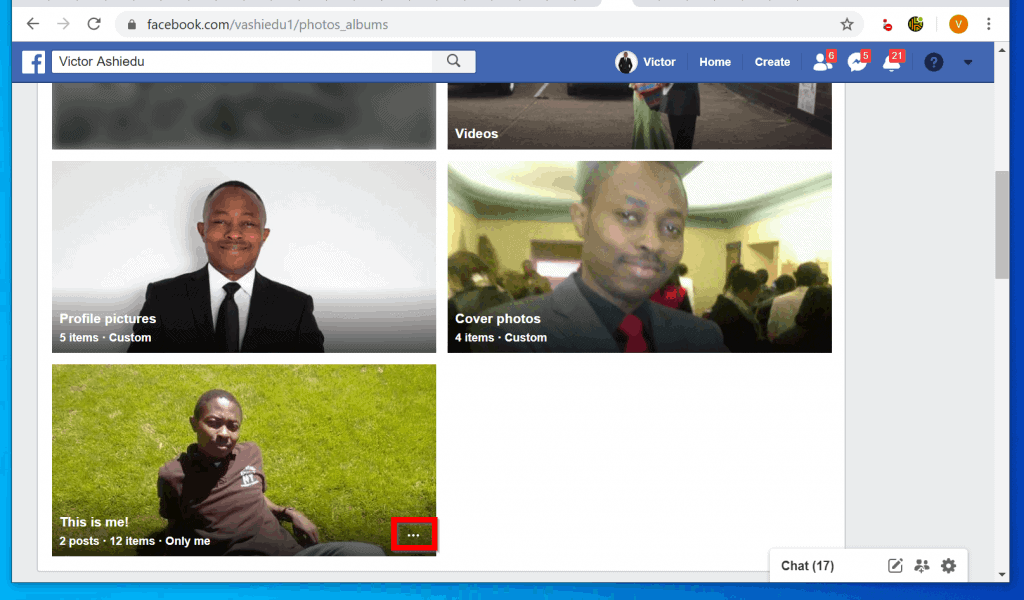
Task: Open the 'This is me!' album
Action: click(x=244, y=460)
